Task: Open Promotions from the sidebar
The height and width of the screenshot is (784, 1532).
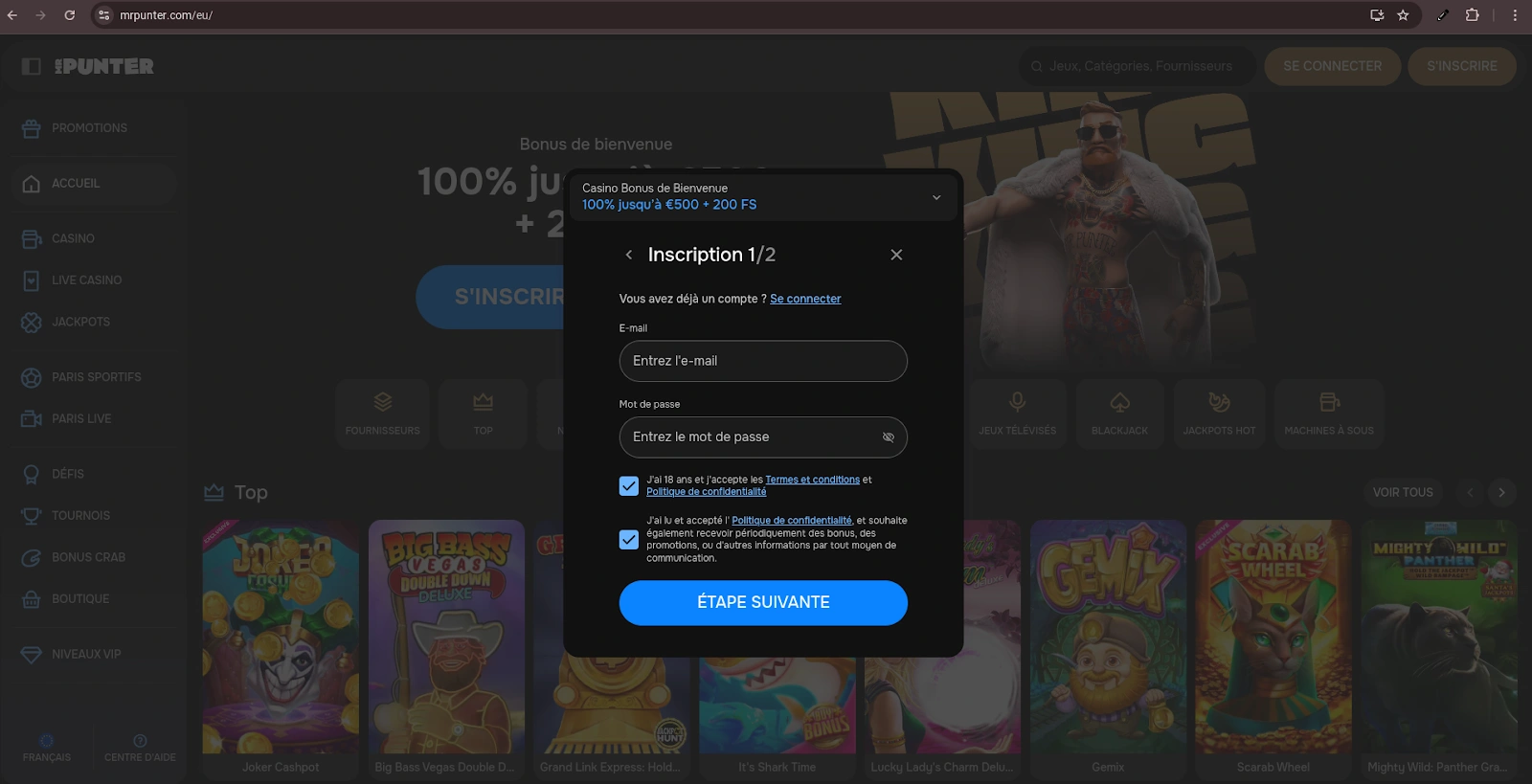Action: point(89,128)
